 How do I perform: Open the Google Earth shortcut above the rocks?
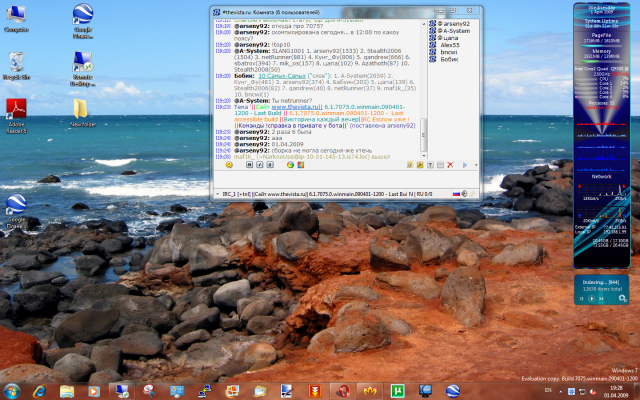coord(16,211)
